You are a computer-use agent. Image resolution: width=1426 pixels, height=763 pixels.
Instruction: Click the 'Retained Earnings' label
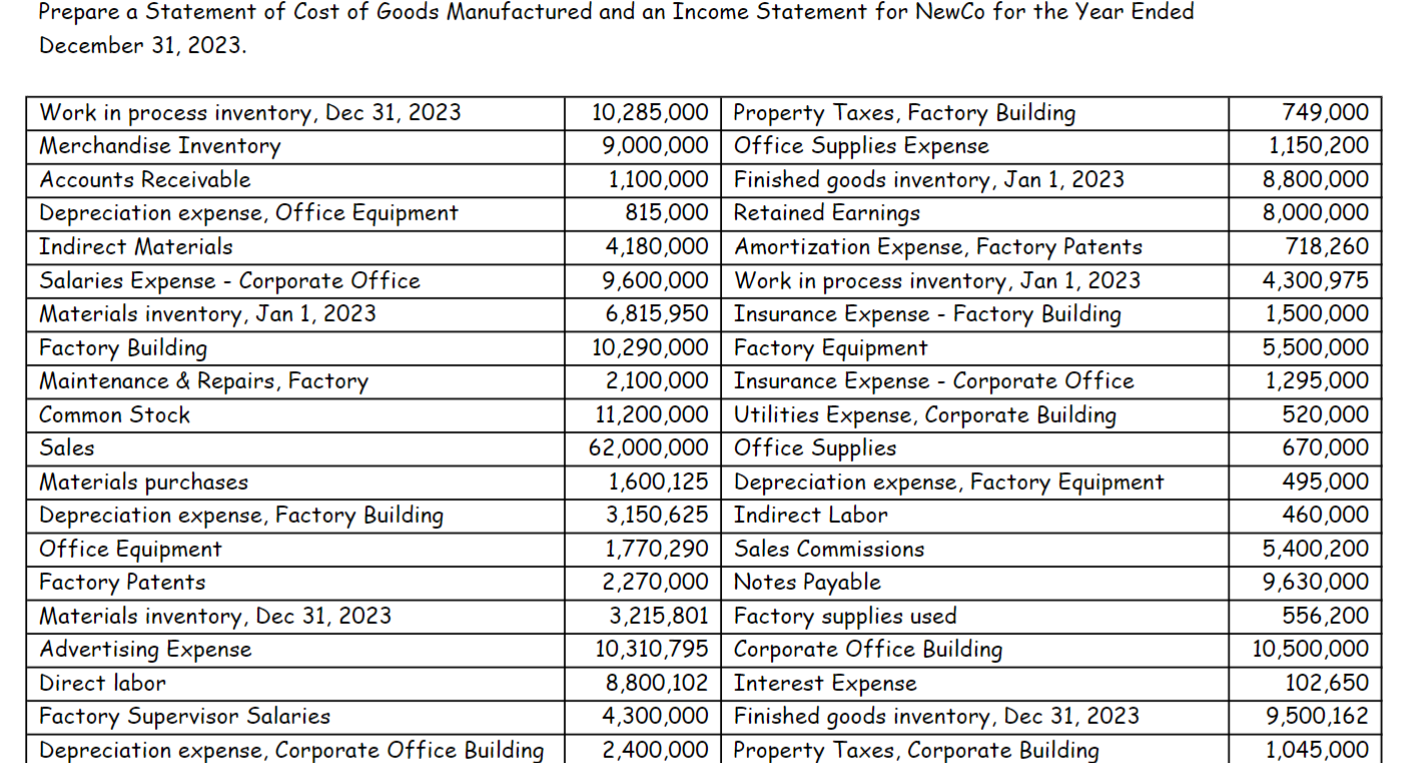pos(826,213)
